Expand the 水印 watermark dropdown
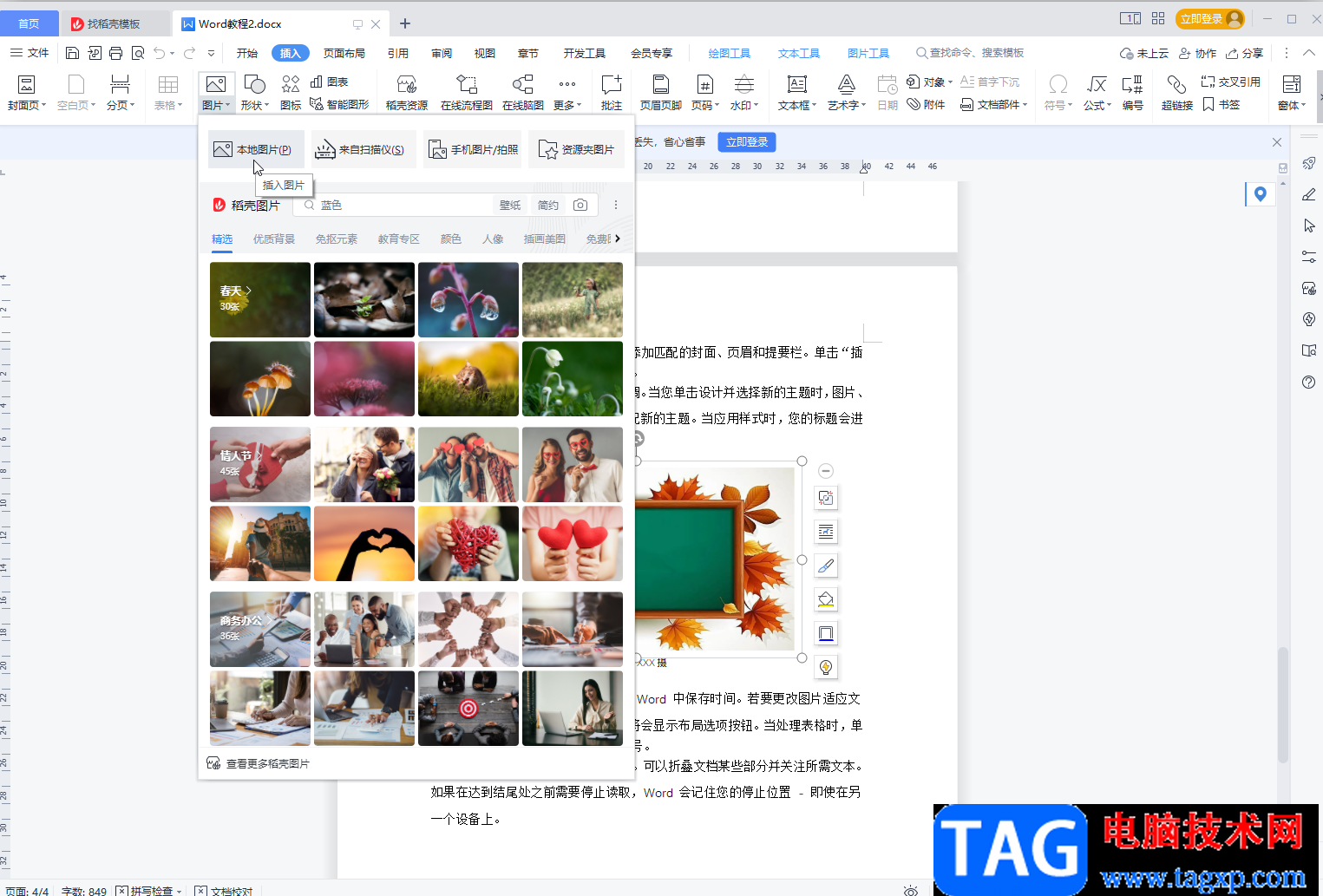This screenshot has width=1323, height=896. click(744, 105)
